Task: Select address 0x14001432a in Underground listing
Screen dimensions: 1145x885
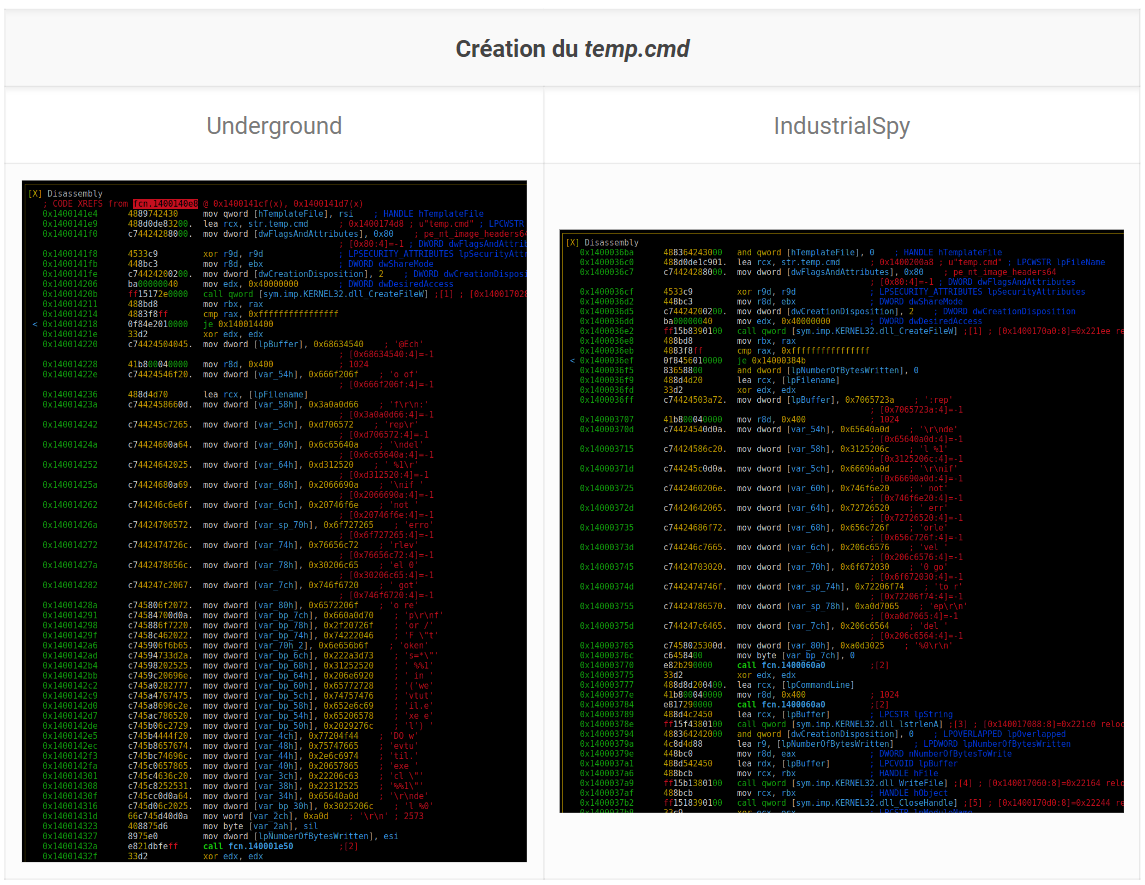Action: [x=69, y=847]
